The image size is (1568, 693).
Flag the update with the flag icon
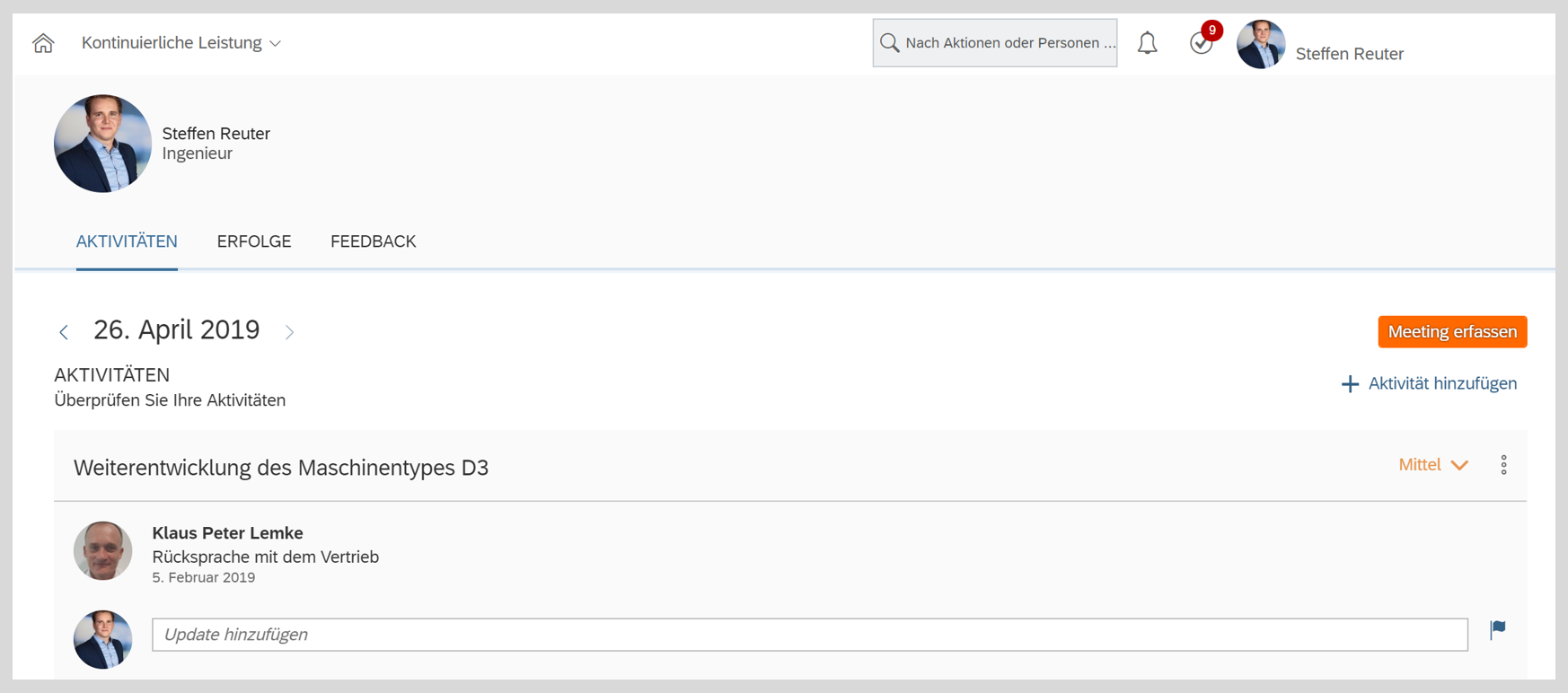click(1498, 629)
